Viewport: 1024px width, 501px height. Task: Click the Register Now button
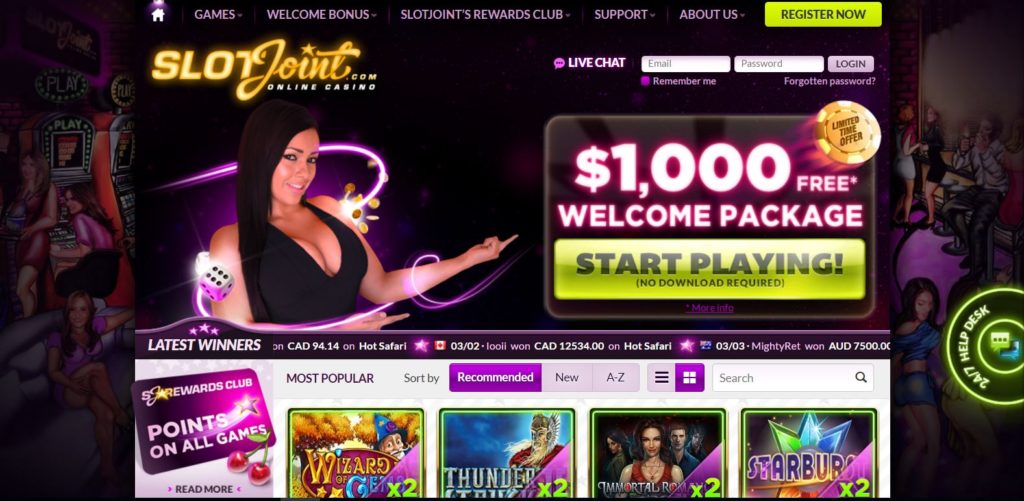click(823, 14)
